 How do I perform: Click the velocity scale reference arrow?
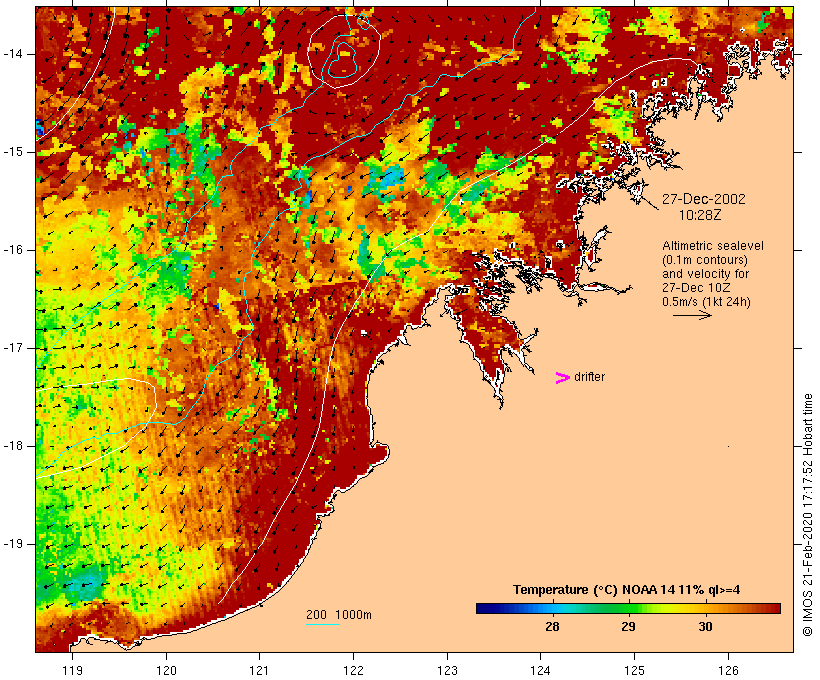coord(692,315)
